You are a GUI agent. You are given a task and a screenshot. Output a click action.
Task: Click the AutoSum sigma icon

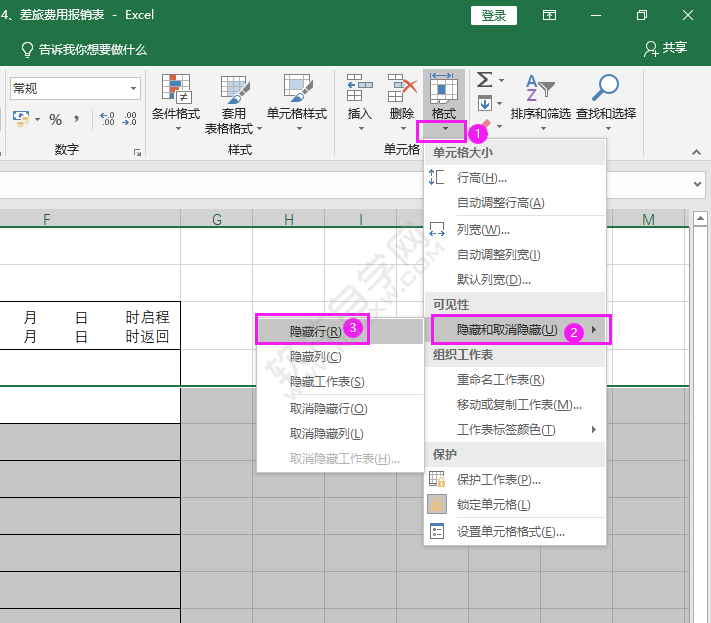[484, 80]
